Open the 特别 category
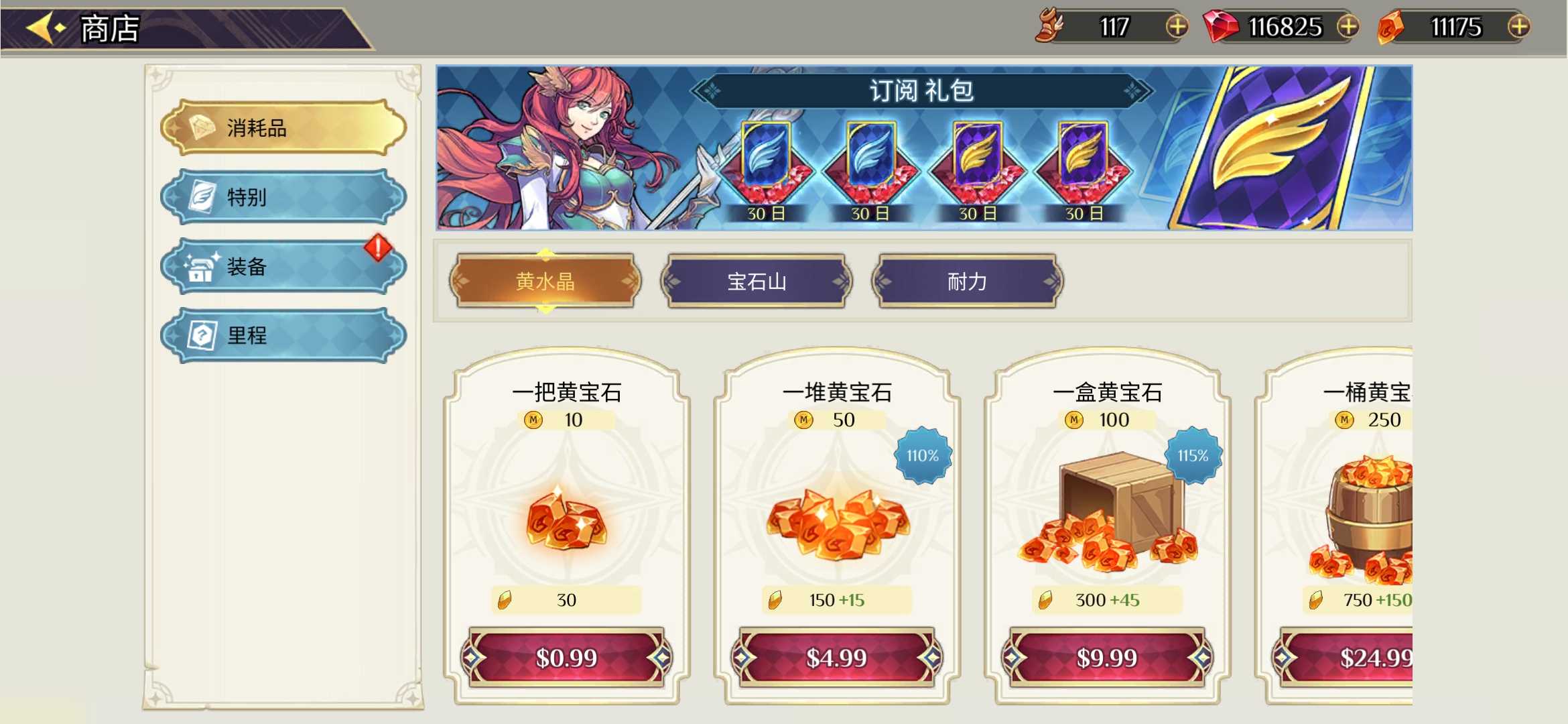The width and height of the screenshot is (1568, 724). tap(283, 197)
